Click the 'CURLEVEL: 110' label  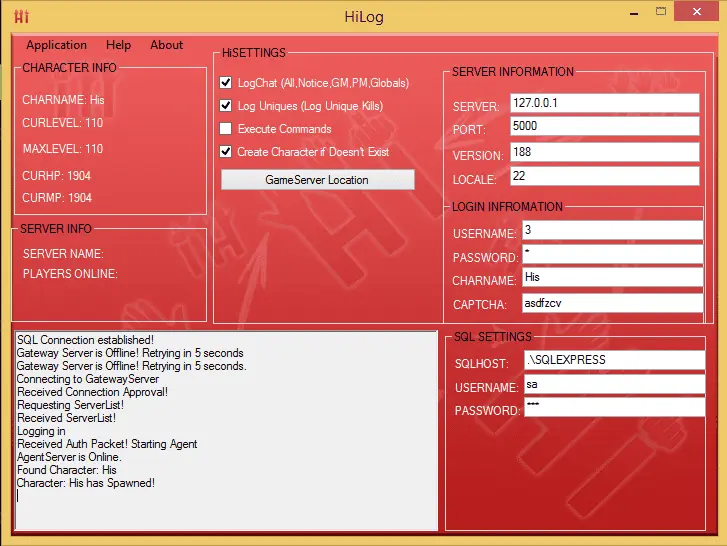tap(63, 123)
